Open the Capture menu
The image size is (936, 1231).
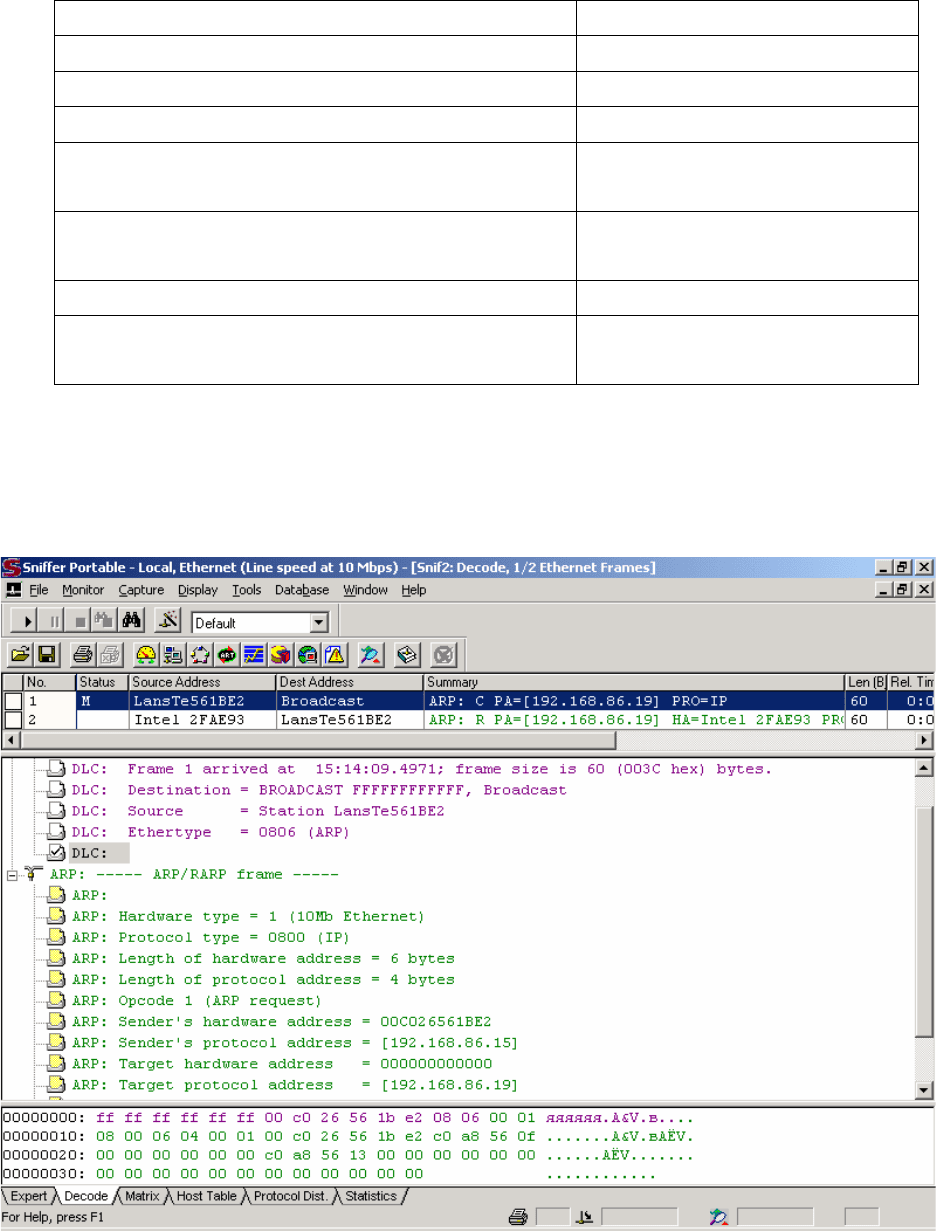(141, 590)
